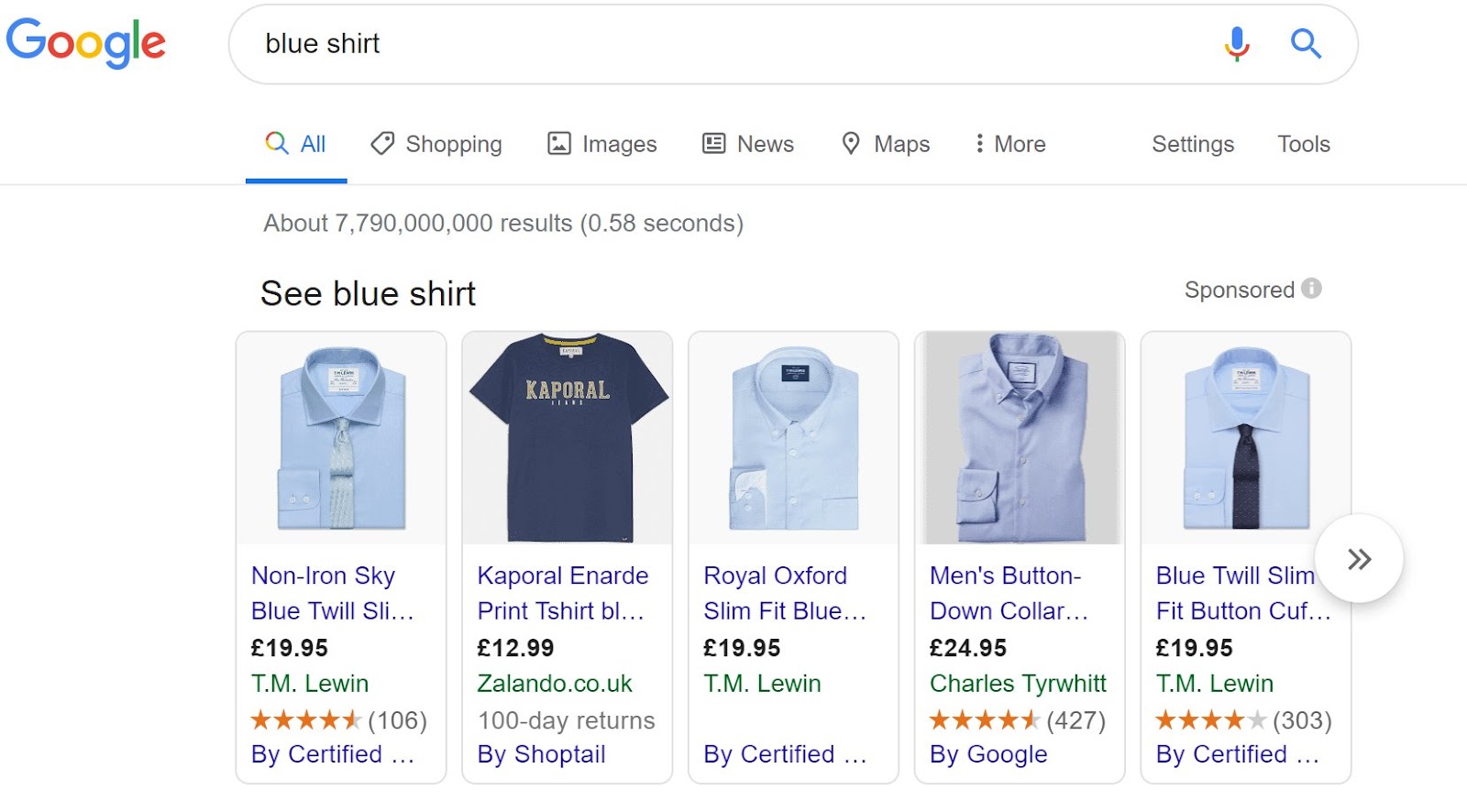The height and width of the screenshot is (812, 1467).
Task: Click the Google logo
Action: [x=86, y=43]
